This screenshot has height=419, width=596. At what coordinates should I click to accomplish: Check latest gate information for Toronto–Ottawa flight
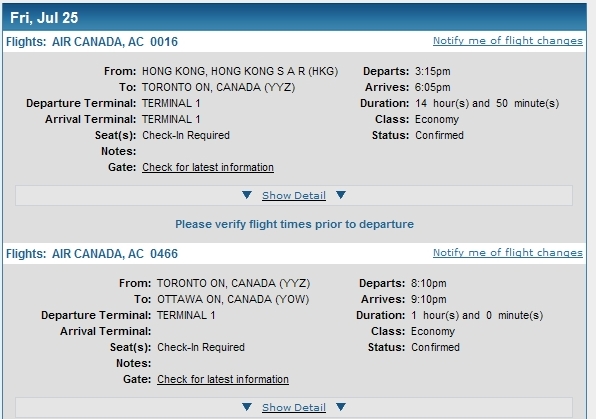[223, 379]
